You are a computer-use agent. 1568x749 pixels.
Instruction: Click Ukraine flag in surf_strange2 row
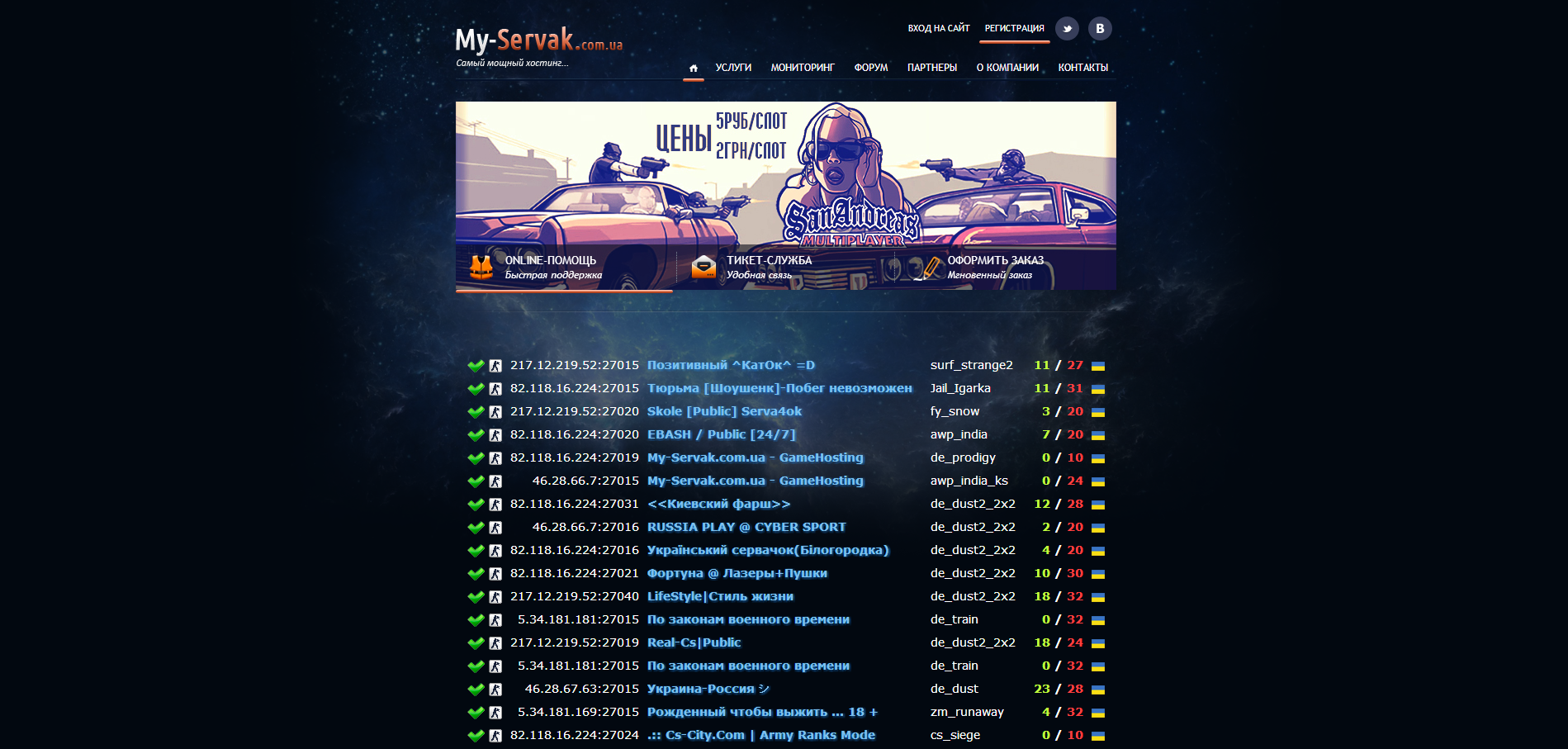tap(1098, 366)
